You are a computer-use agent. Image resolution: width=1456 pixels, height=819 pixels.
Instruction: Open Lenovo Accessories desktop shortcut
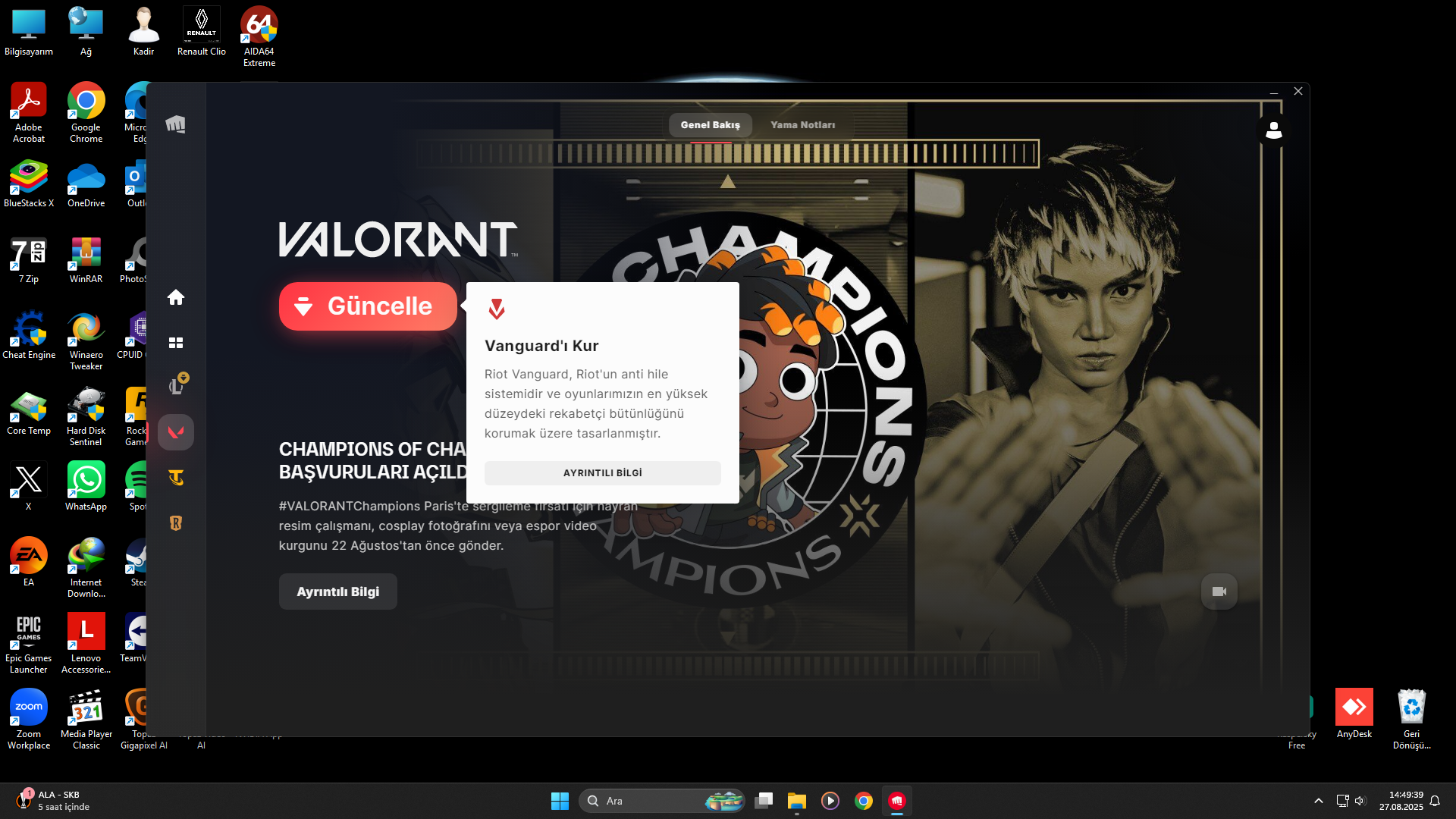point(86,645)
